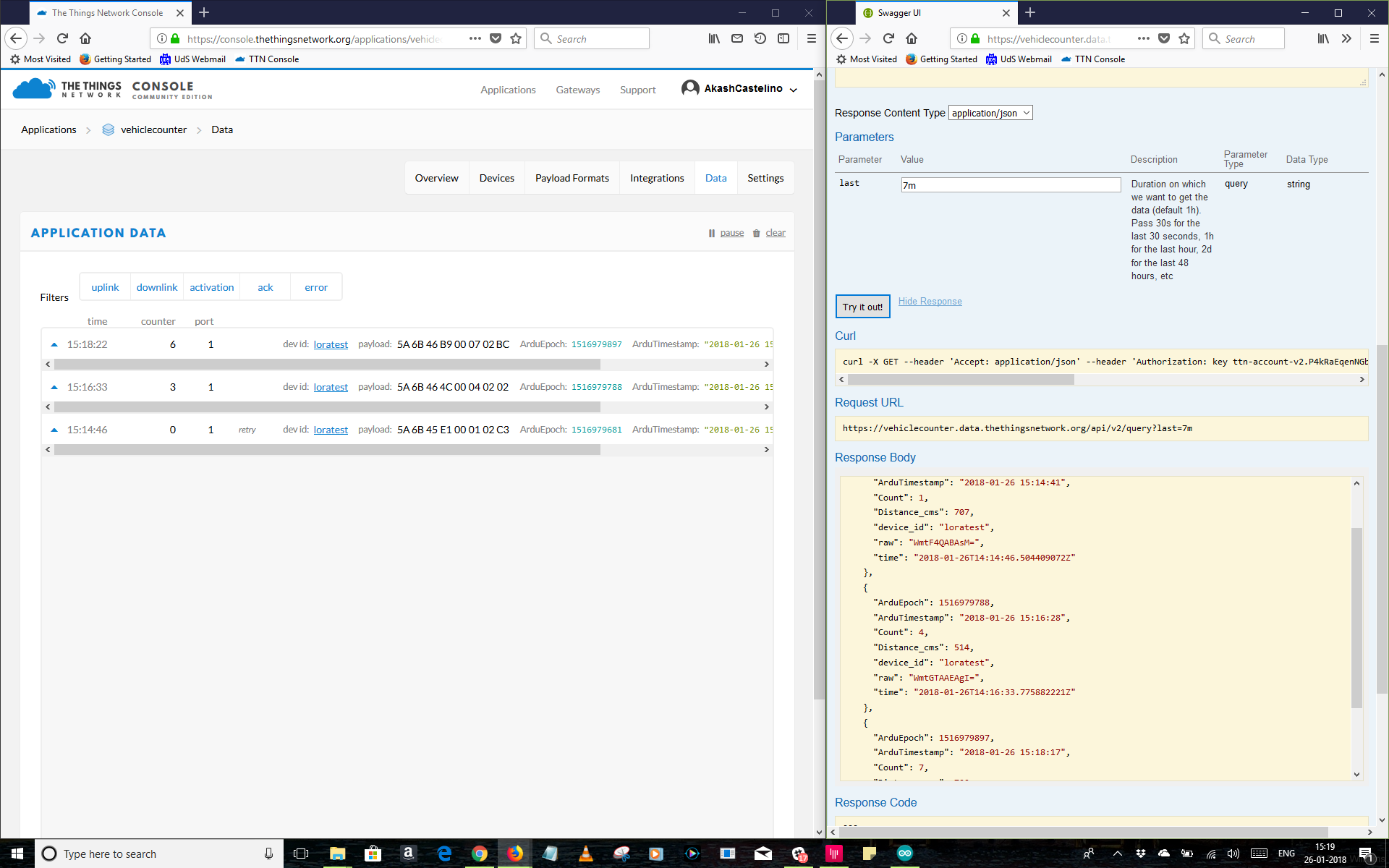Click the Swagger UI address bar
The image size is (1389, 868).
pyautogui.click(x=1049, y=38)
